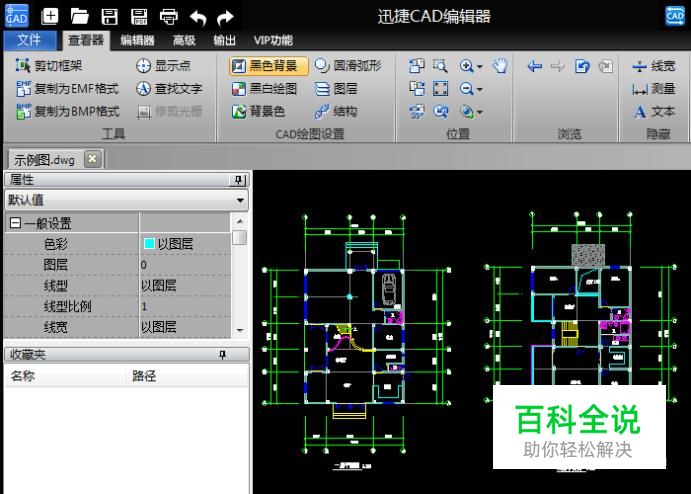Switch to the 高级 advanced tab
Viewport: 691px width, 494px height.
[x=184, y=41]
